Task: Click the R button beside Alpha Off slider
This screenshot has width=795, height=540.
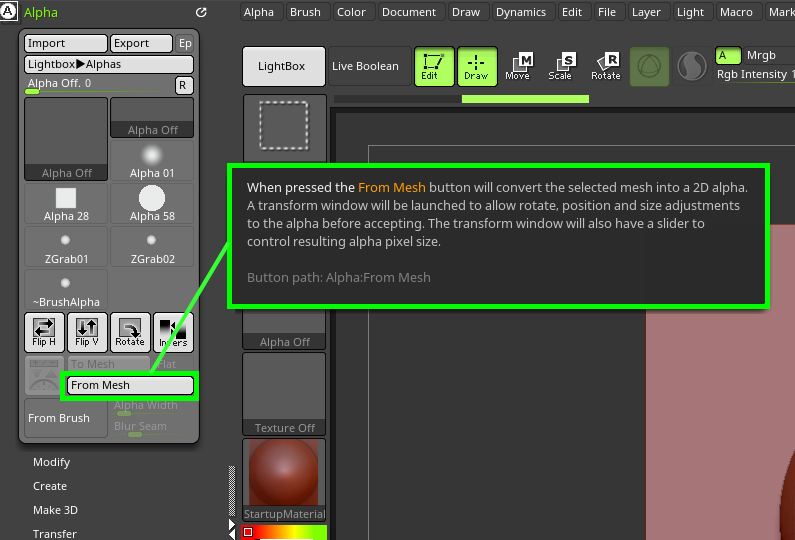Action: [x=183, y=85]
